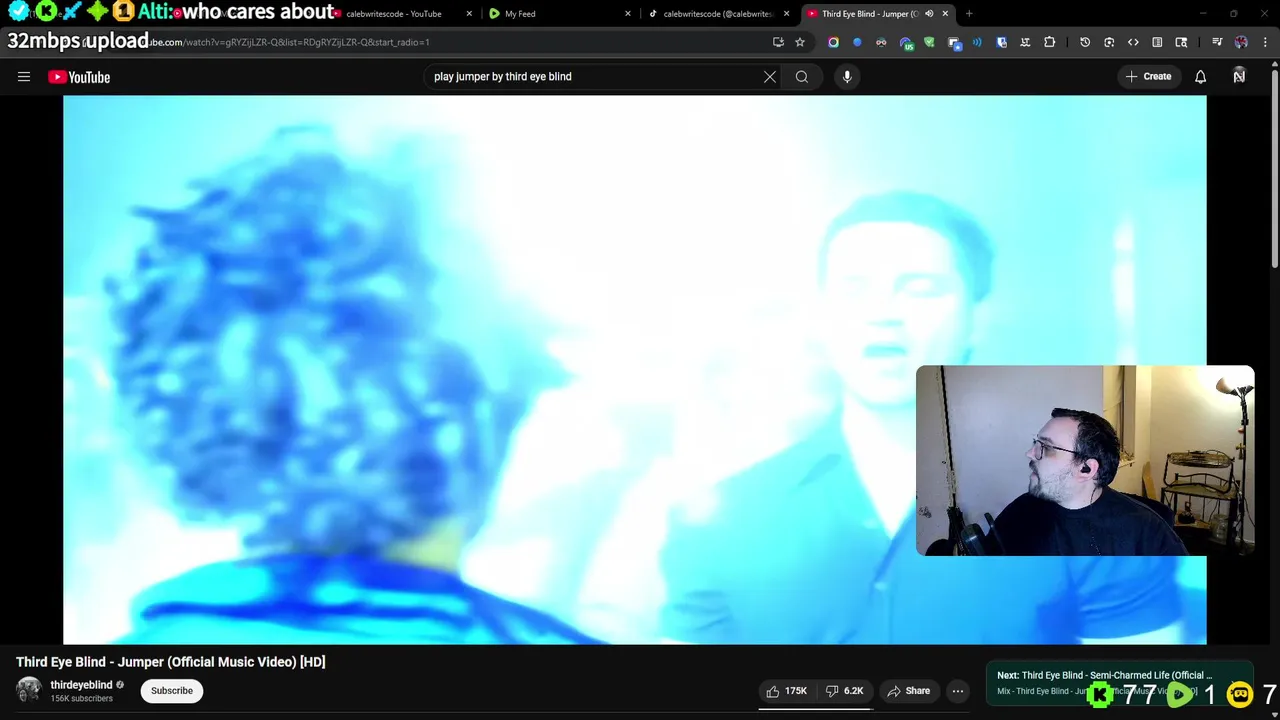This screenshot has height=720, width=1280.
Task: Open the Chrome profile avatar
Action: point(1241,42)
